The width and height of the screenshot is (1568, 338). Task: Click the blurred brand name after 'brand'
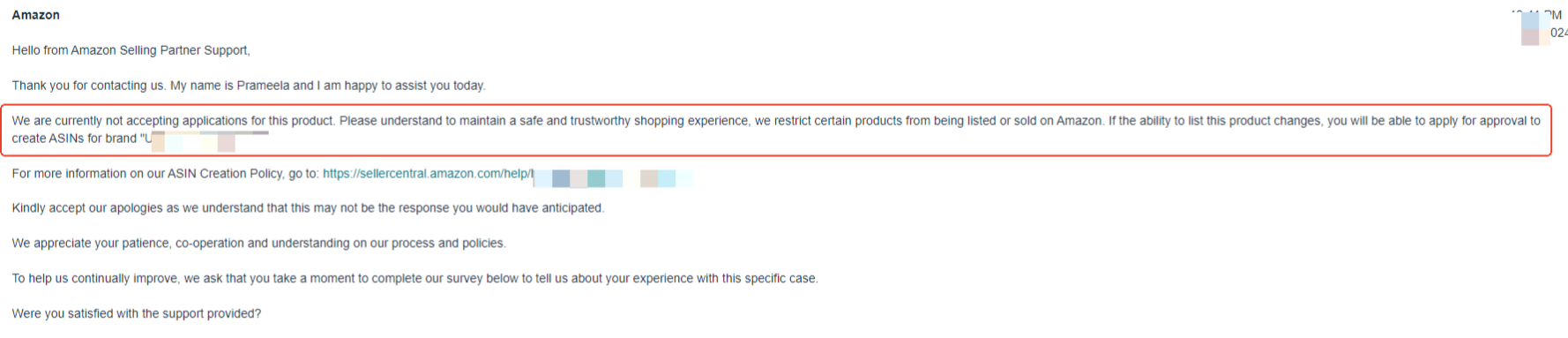(207, 139)
